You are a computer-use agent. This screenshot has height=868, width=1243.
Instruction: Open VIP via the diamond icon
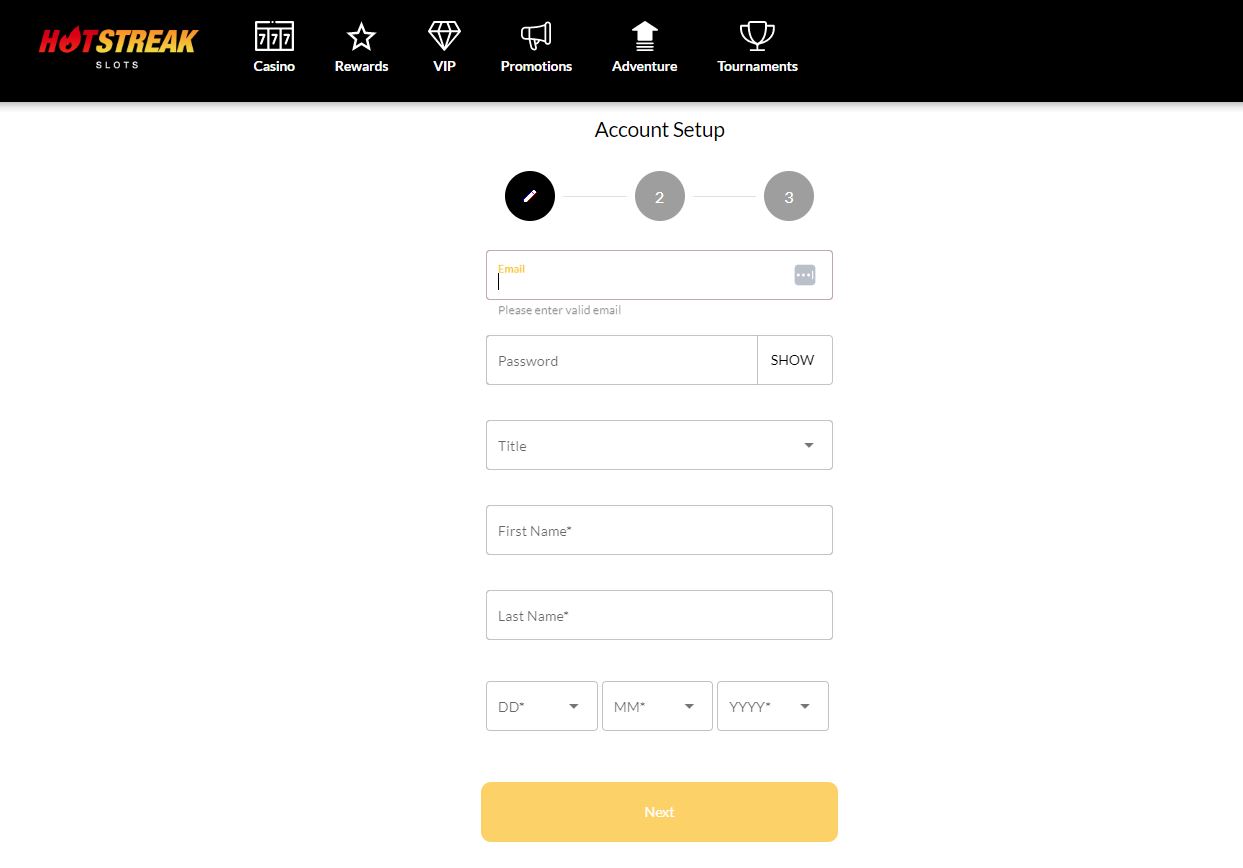point(444,36)
